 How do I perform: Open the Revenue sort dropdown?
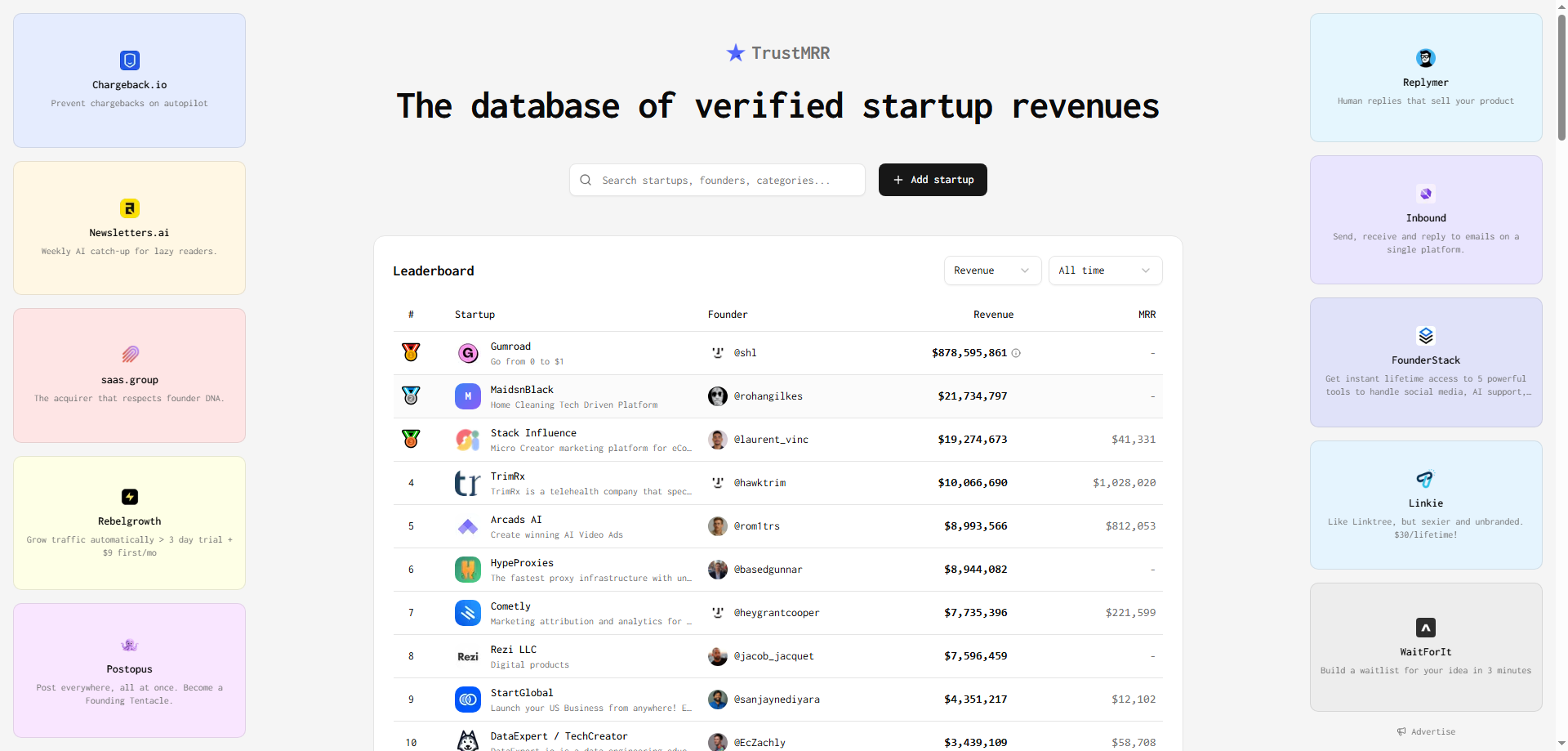point(991,270)
